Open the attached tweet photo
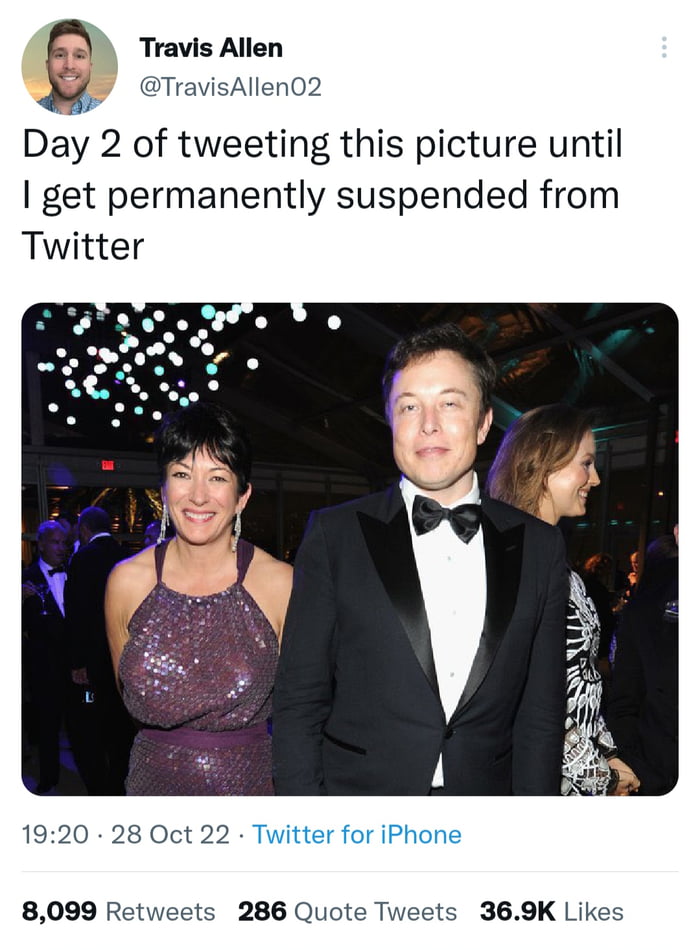Viewport: 700px width, 950px height. [350, 549]
